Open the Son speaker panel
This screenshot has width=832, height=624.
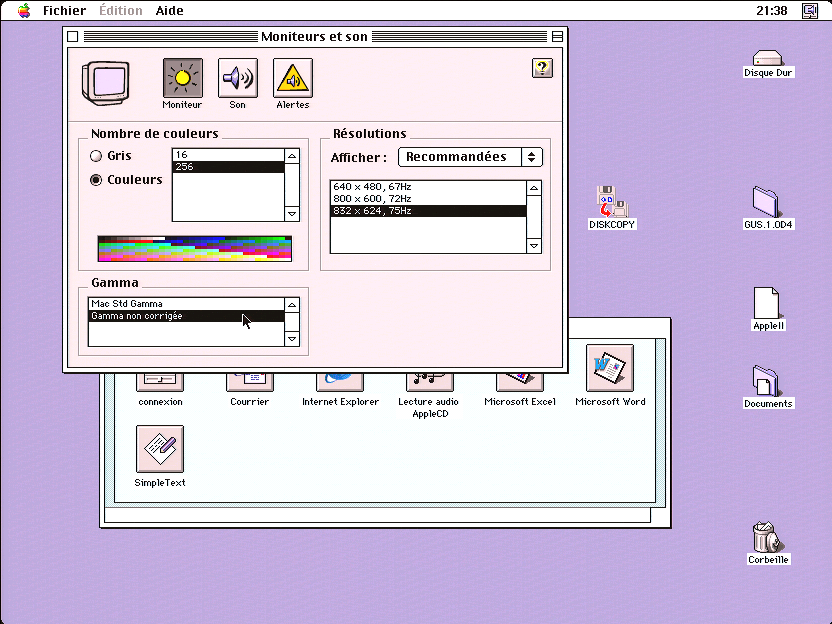[238, 78]
